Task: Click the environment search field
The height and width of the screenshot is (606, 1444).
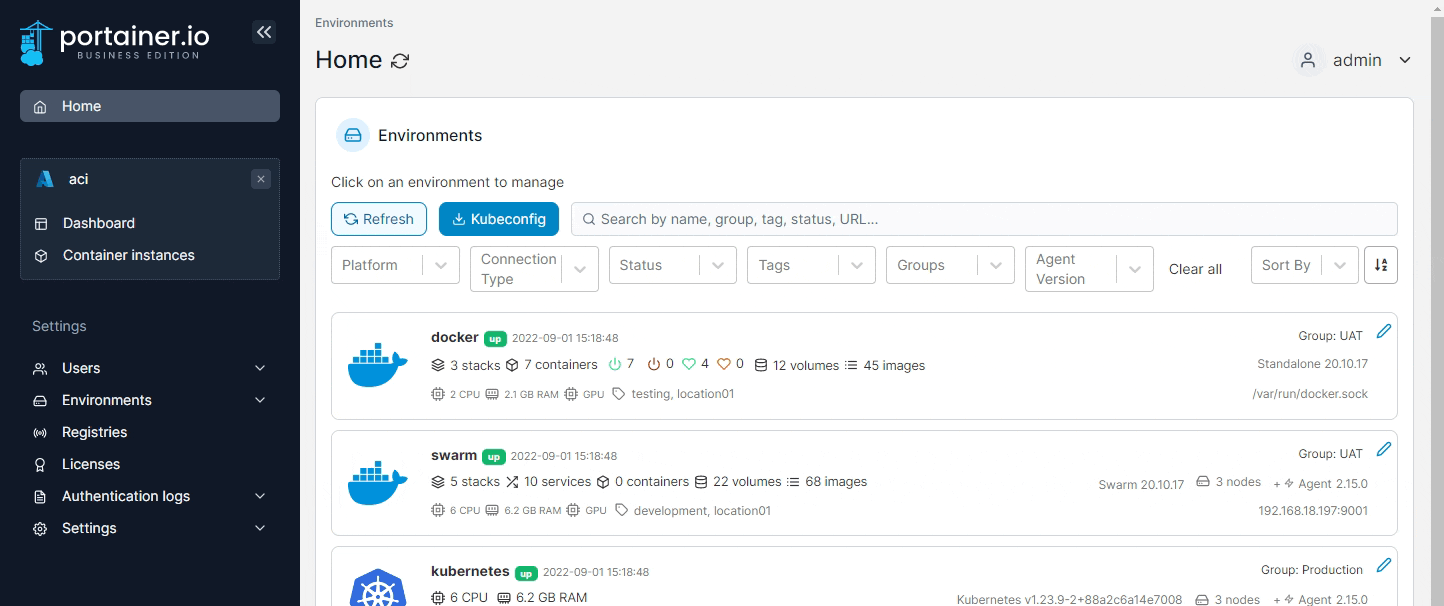Action: [x=984, y=219]
